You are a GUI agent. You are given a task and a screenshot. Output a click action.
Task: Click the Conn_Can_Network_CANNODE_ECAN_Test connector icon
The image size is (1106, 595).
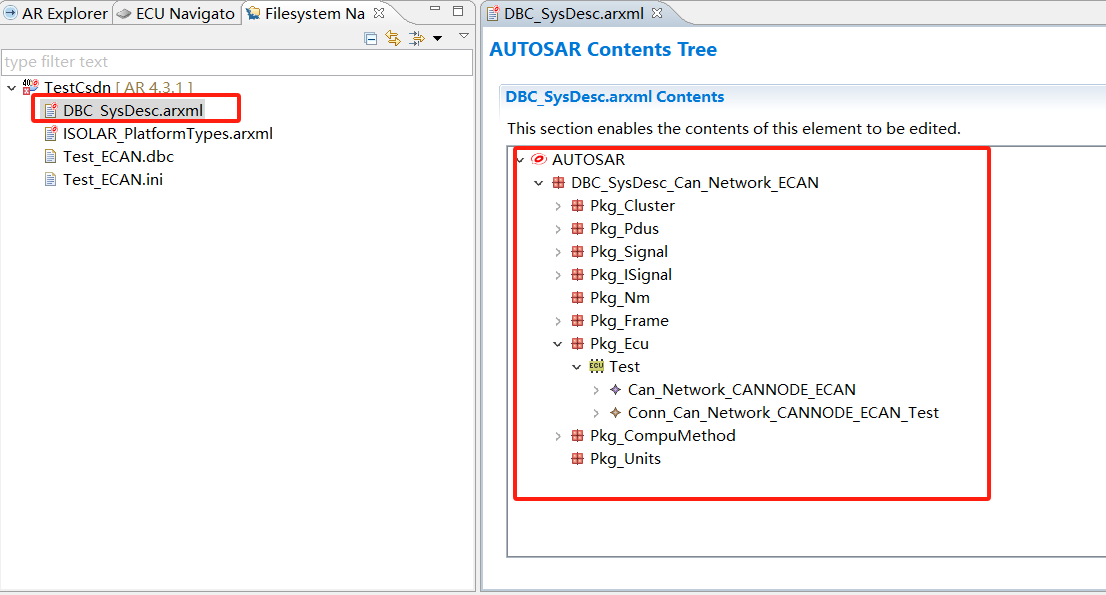pos(615,413)
